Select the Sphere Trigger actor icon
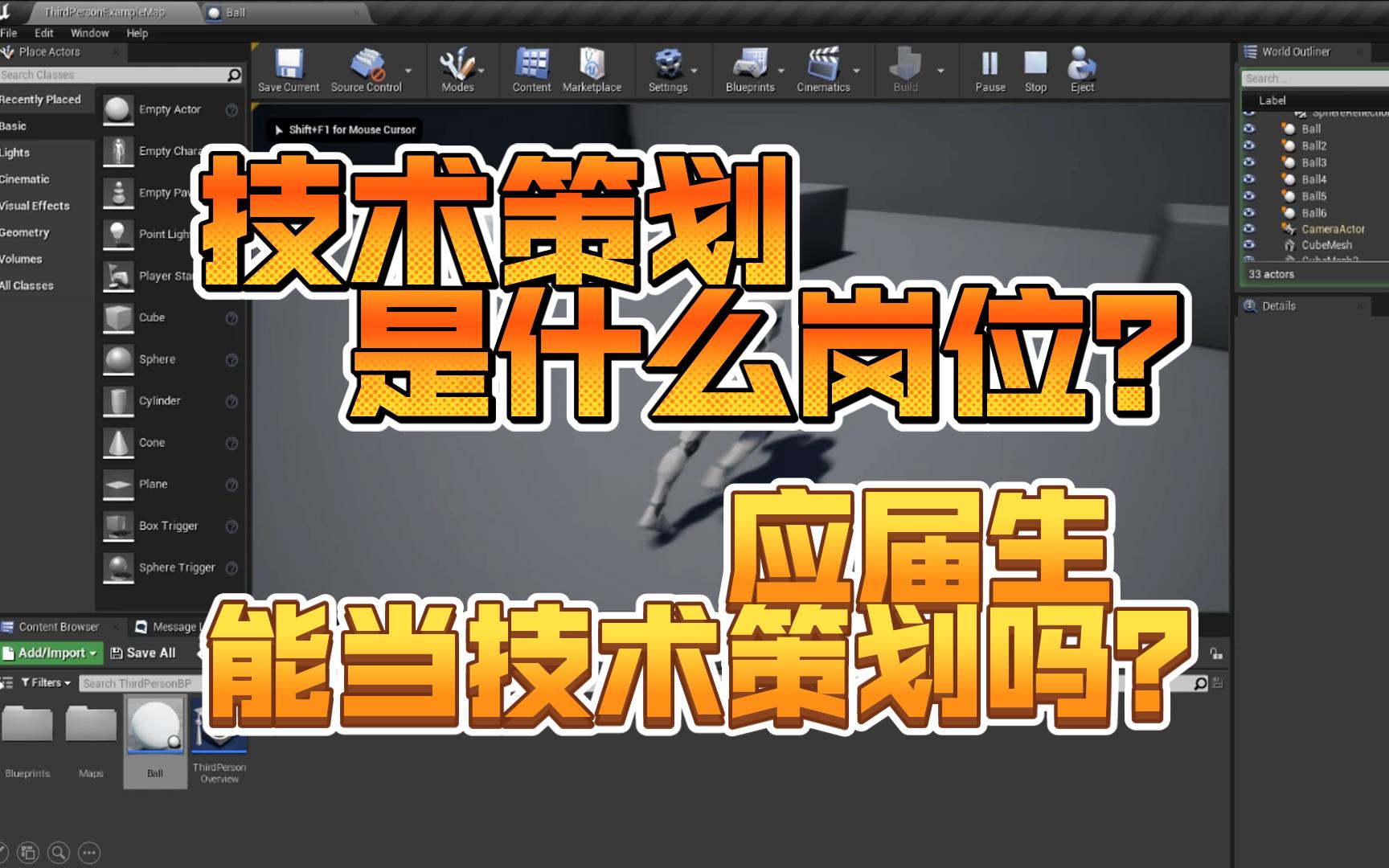Screen dimensions: 1389x868 click(x=118, y=568)
